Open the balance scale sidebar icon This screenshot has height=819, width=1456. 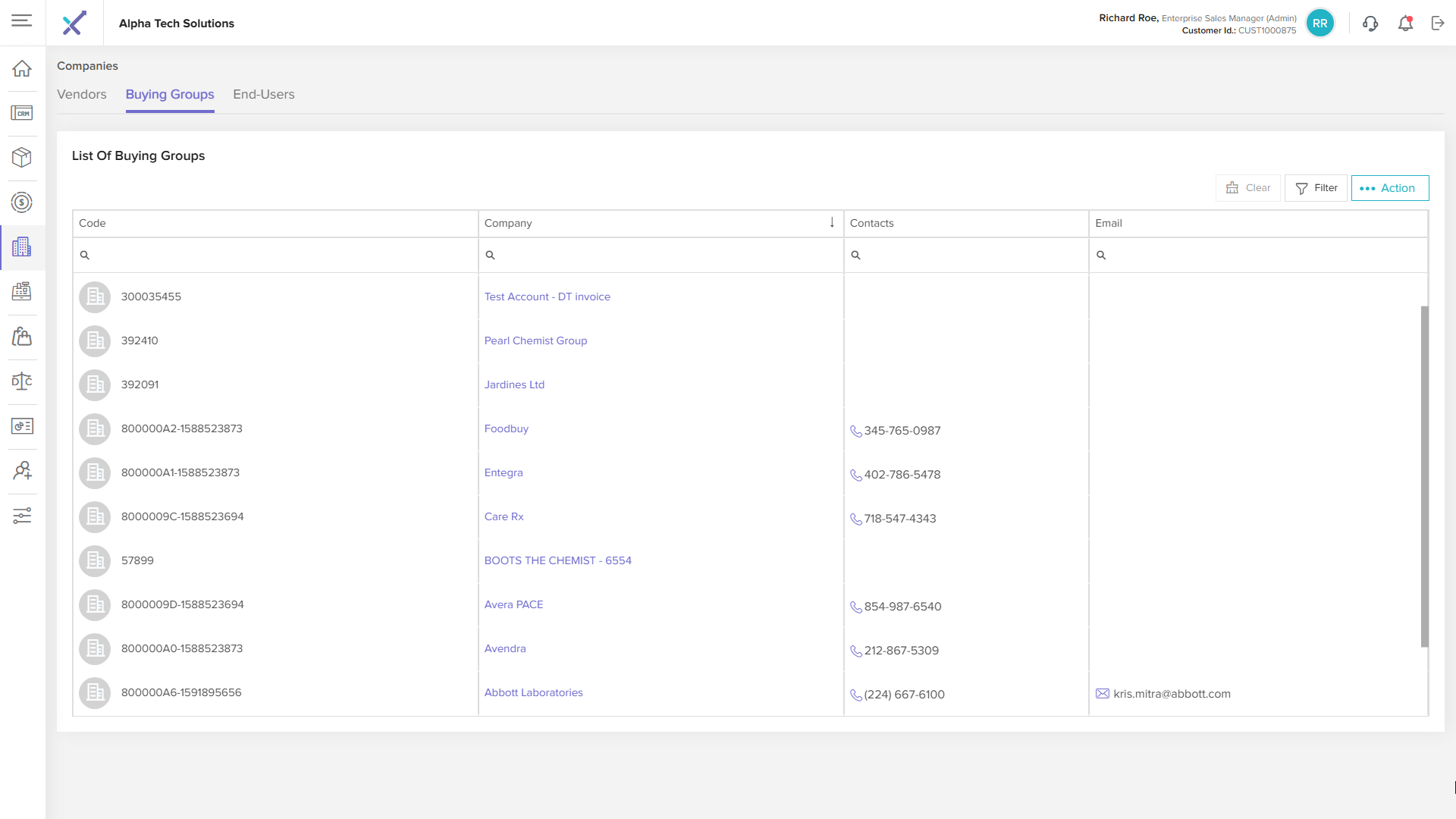(22, 381)
